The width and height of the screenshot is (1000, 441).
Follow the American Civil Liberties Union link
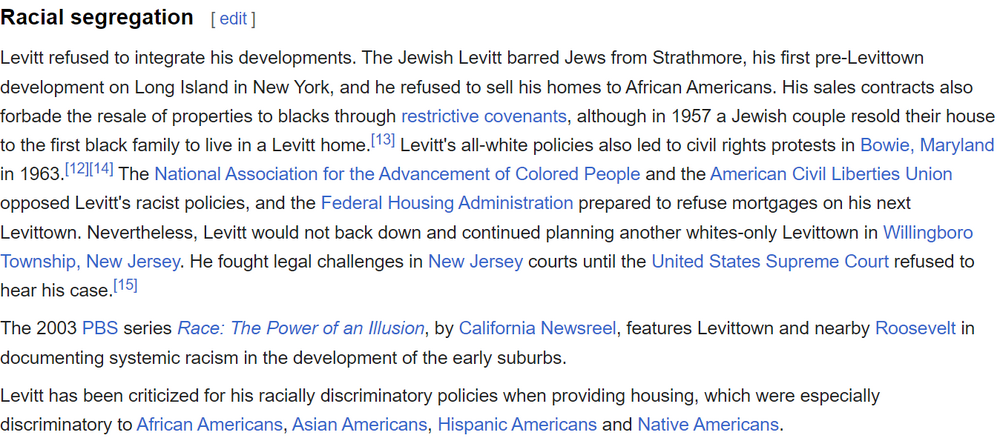(831, 174)
